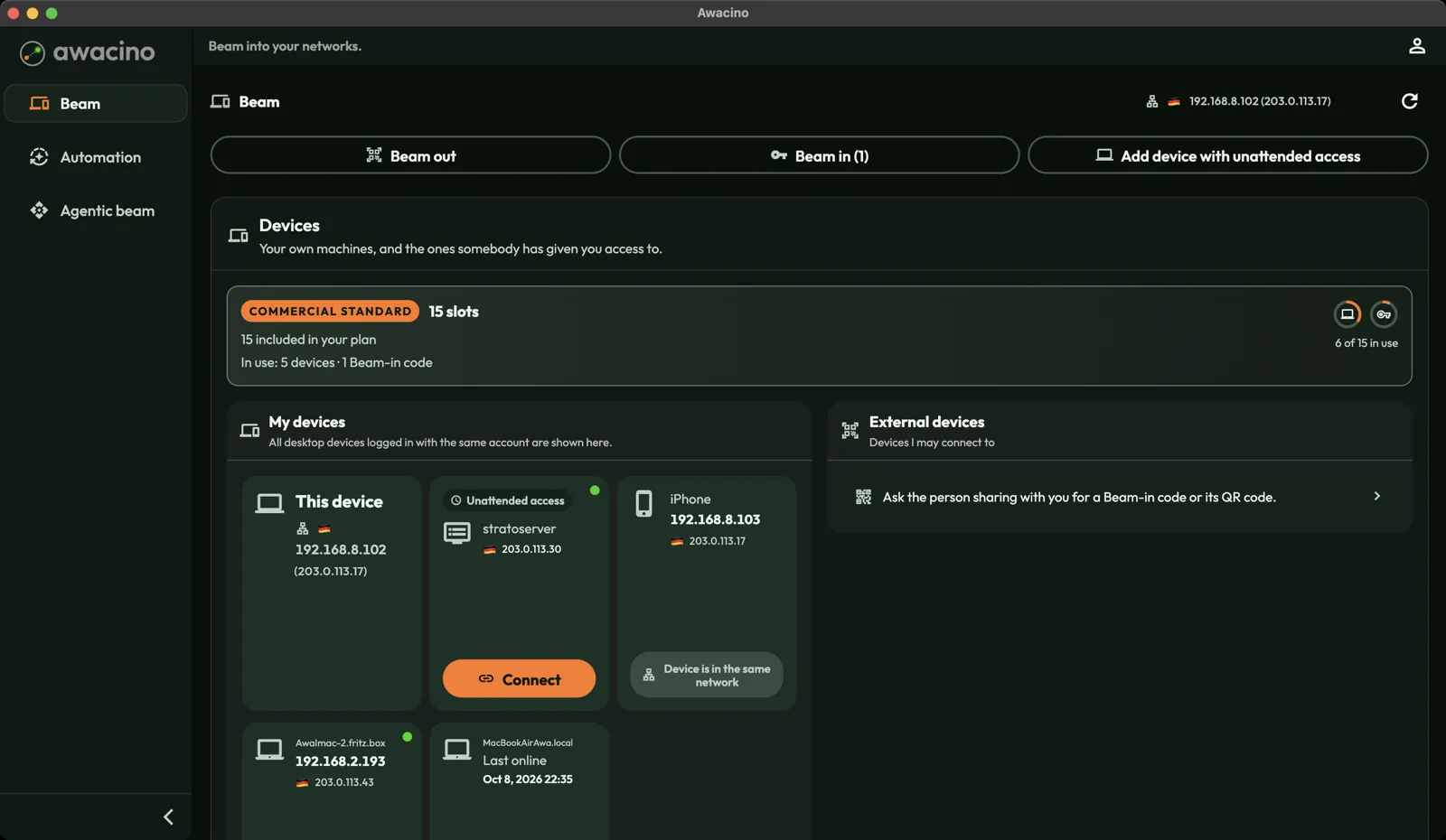Open the Automation section in the sidebar
1446x840 pixels.
click(95, 157)
